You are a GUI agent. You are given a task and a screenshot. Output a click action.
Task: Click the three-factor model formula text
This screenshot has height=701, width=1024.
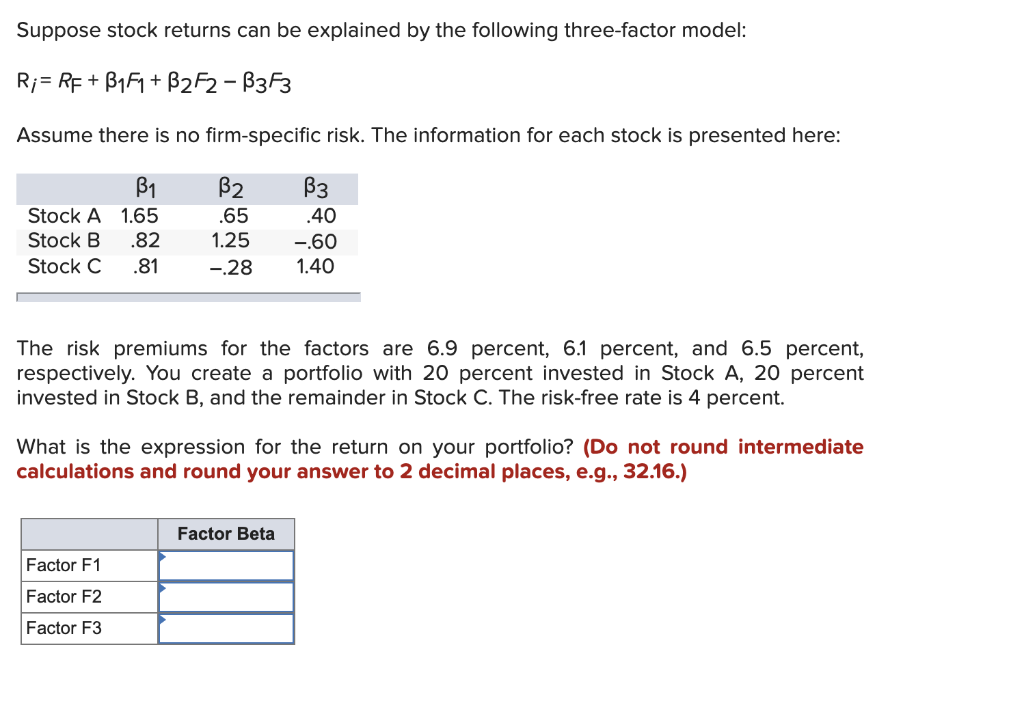click(x=155, y=82)
